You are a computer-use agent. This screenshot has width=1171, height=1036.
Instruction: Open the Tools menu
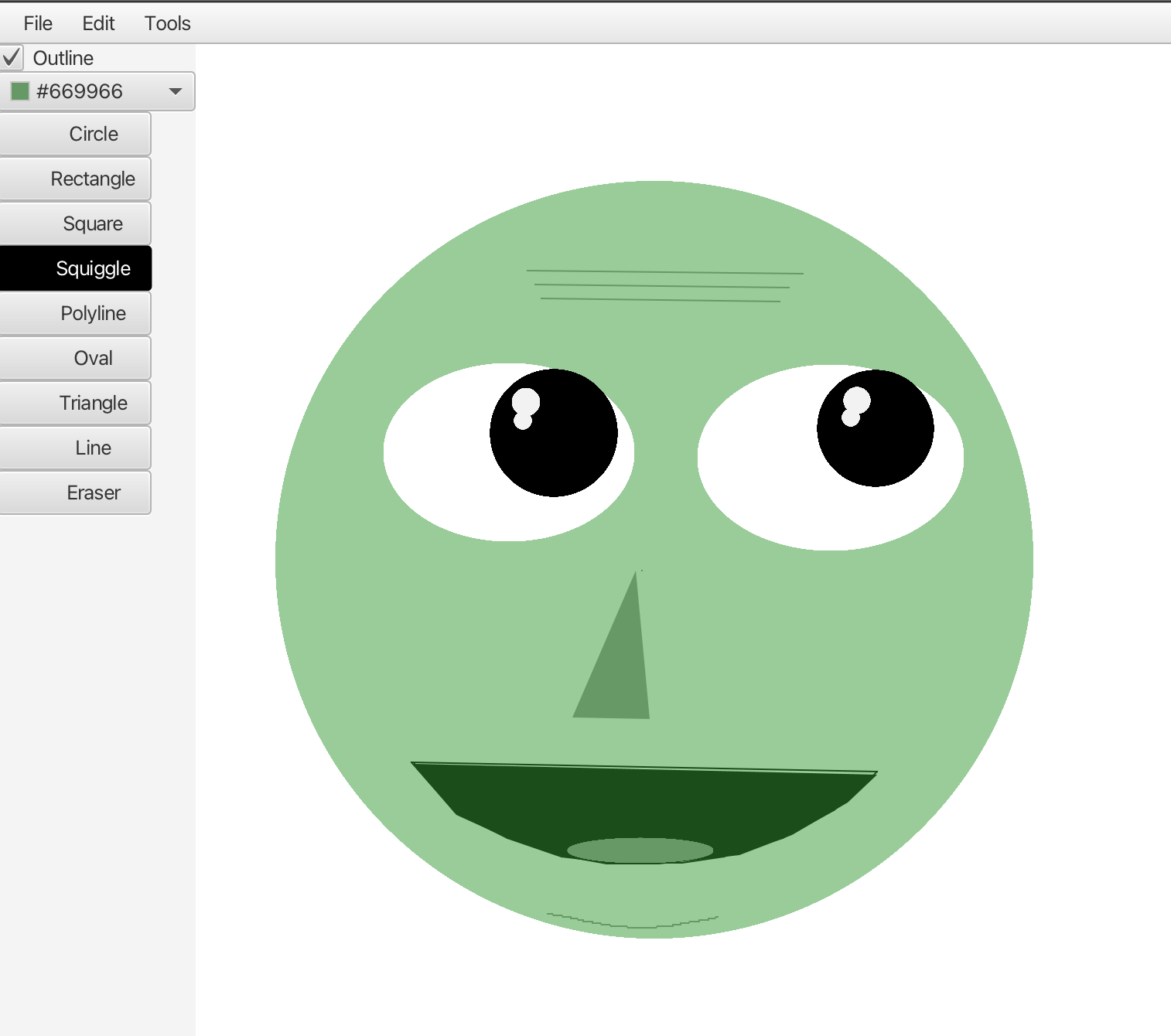167,23
